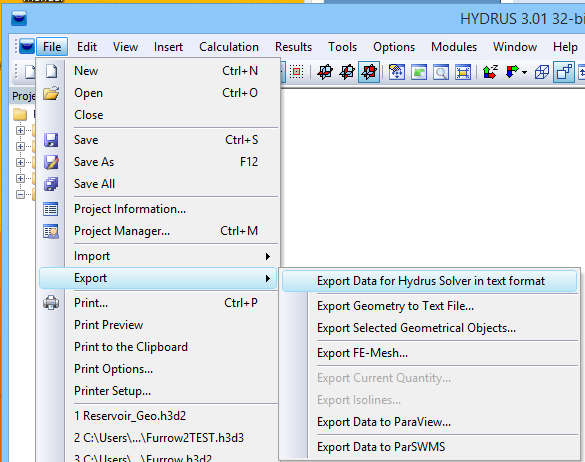Click the printer icon beside Print
This screenshot has width=585, height=462.
click(51, 303)
